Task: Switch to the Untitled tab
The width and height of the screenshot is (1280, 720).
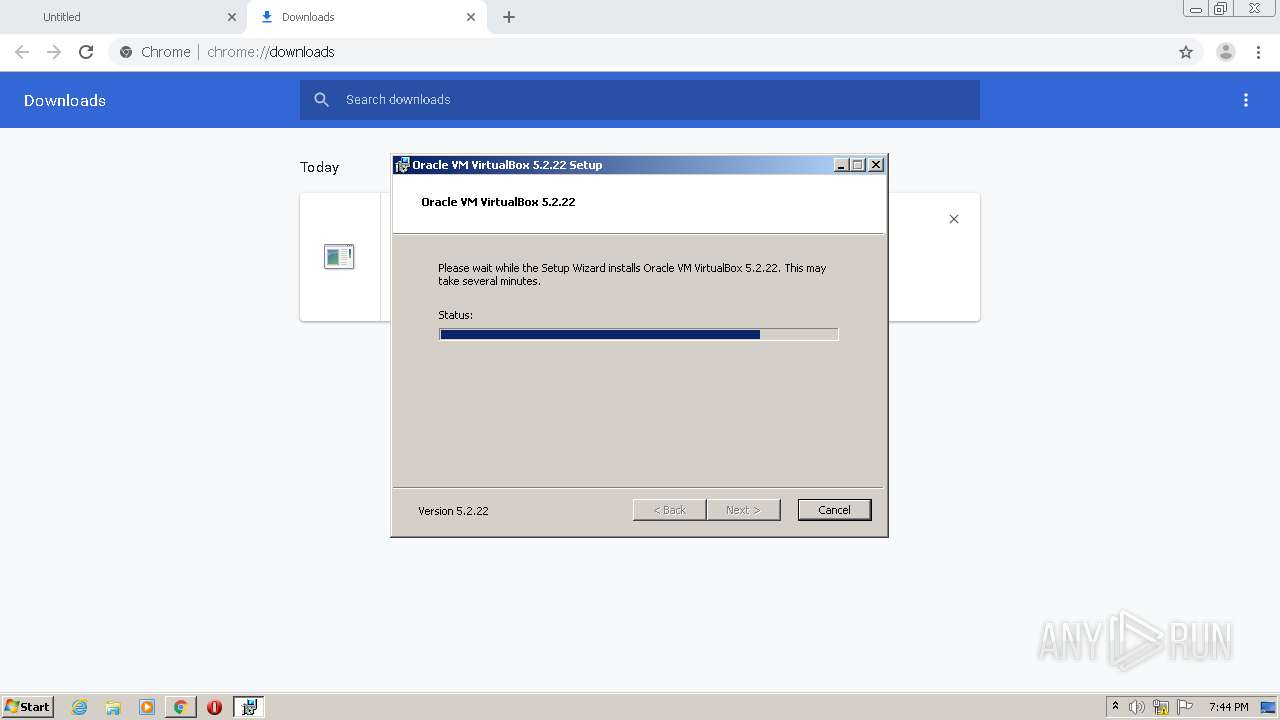Action: tap(123, 17)
